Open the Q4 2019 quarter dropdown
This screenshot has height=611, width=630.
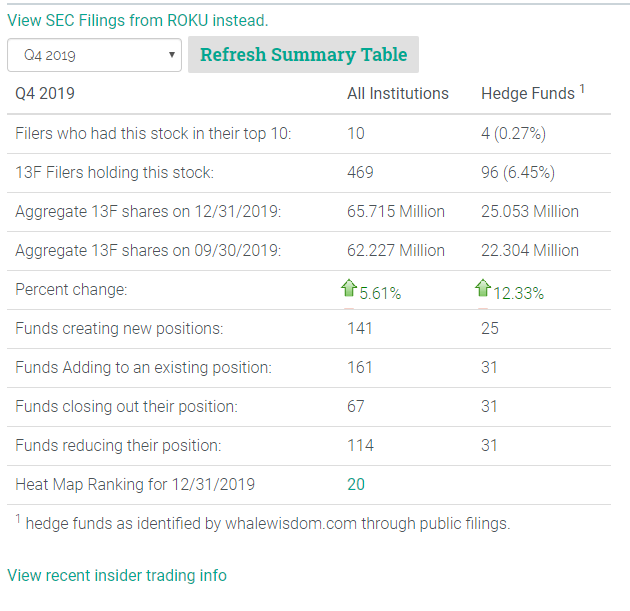point(94,55)
